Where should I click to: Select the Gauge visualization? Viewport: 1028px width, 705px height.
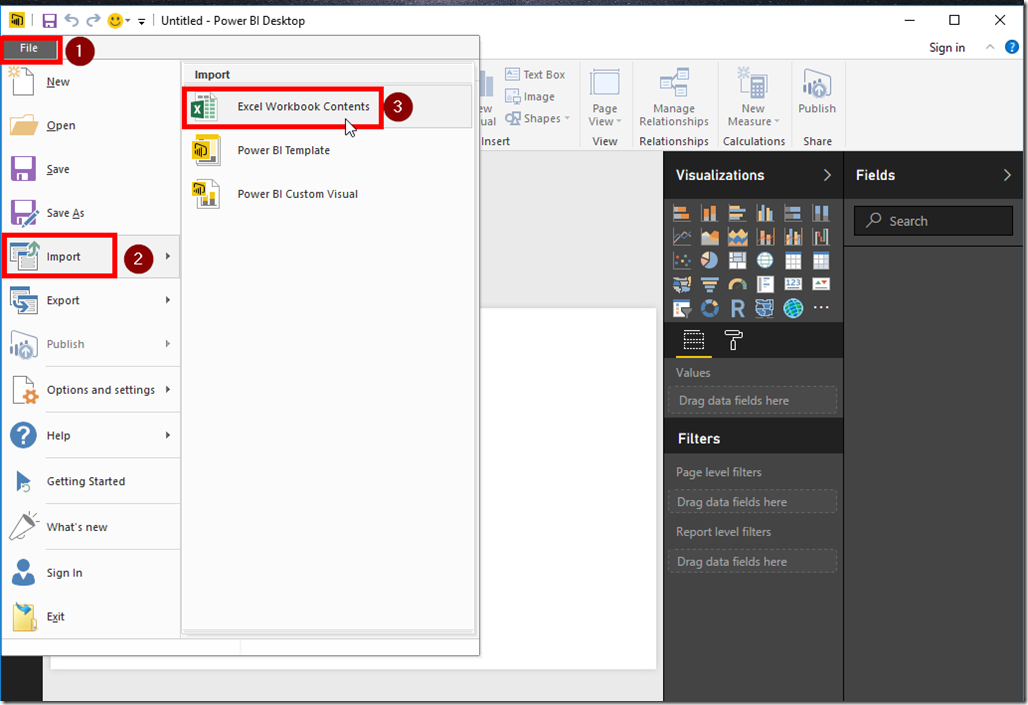(x=738, y=284)
